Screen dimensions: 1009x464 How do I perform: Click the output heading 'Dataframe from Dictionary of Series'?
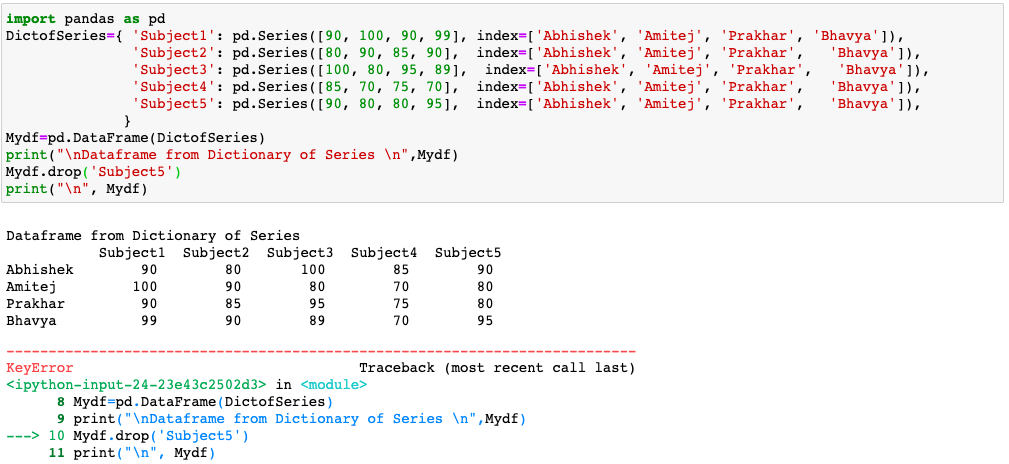tap(153, 236)
